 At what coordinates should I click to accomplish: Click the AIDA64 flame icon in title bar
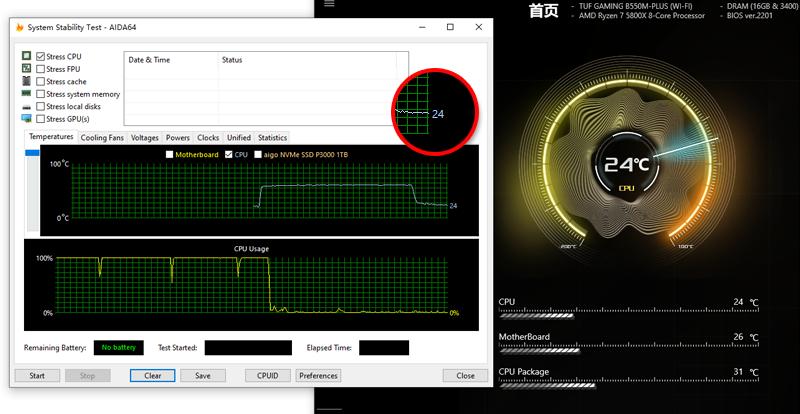point(19,28)
